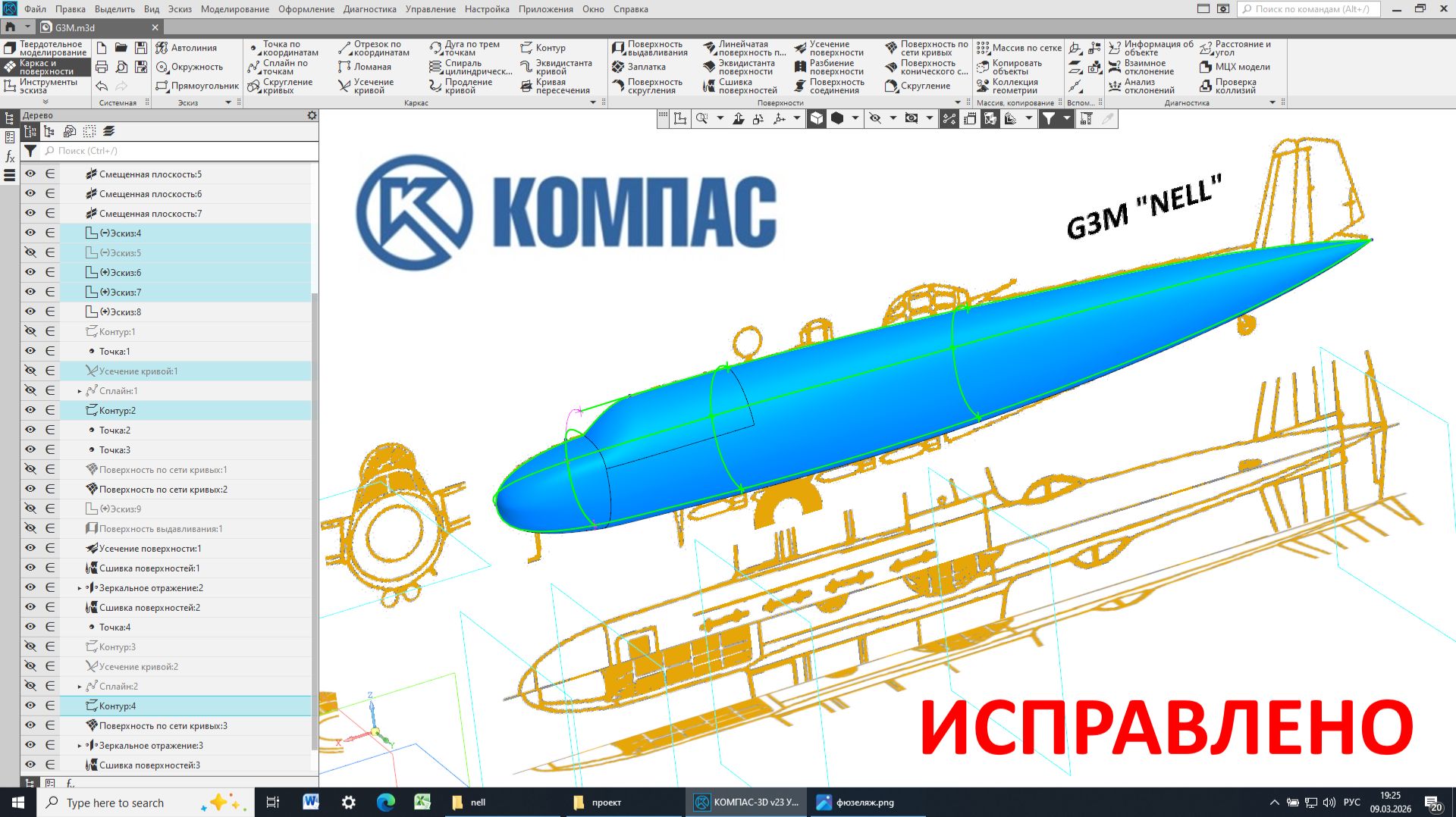Toggle visibility of Эскиз:4
1456x817 pixels.
(x=30, y=233)
